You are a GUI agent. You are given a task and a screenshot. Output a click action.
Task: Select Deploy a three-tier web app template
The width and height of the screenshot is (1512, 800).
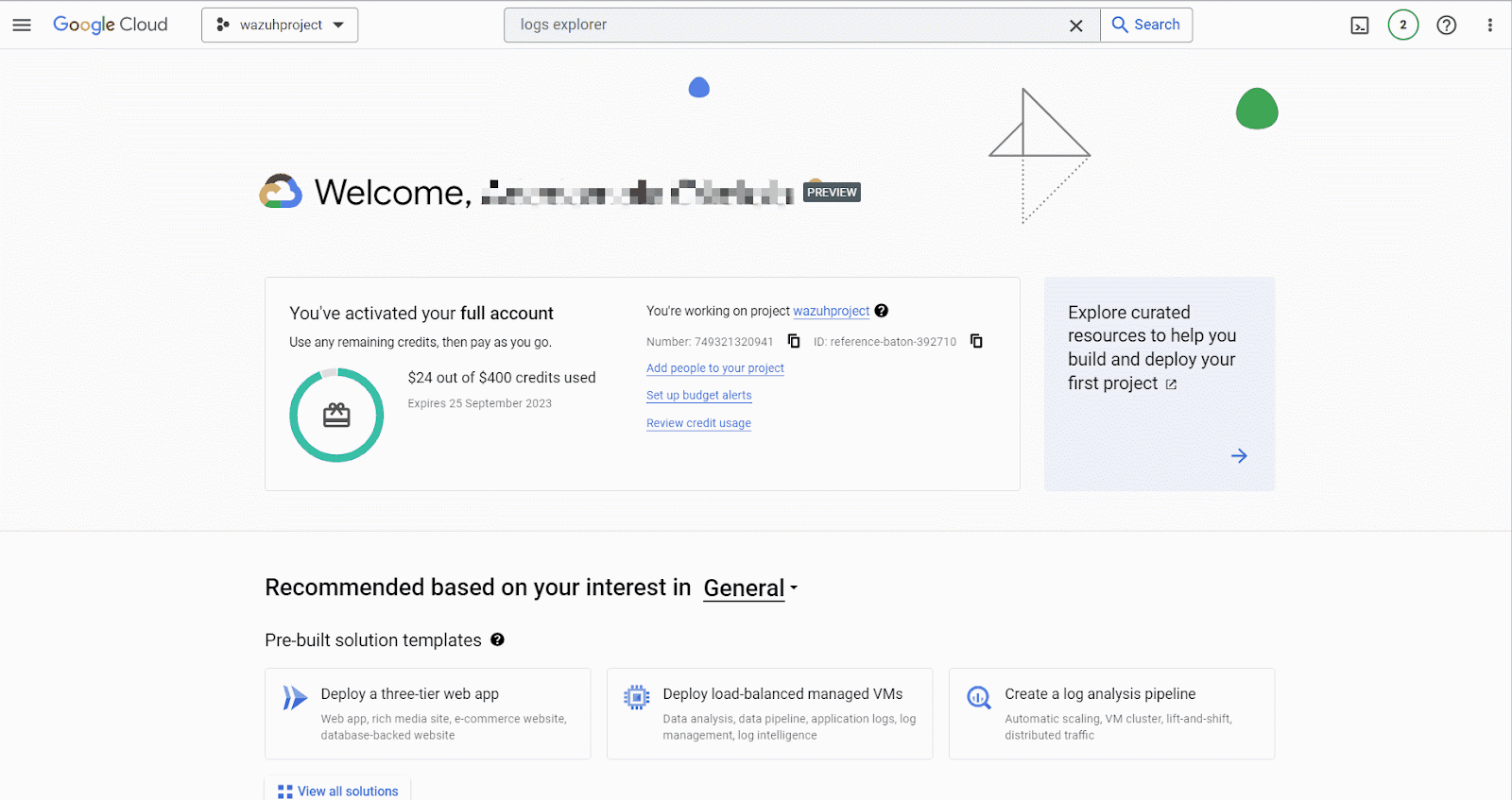click(x=427, y=713)
